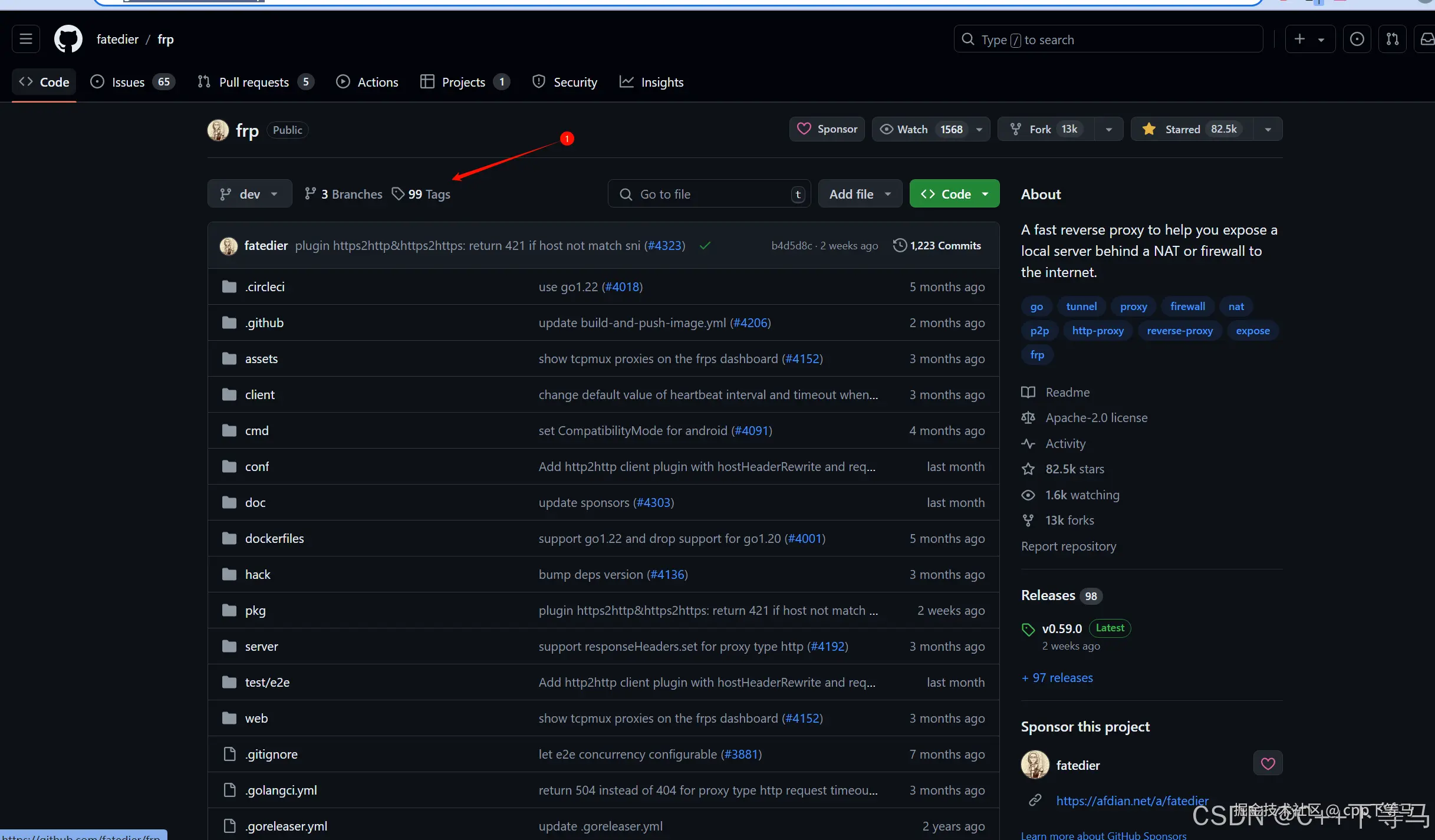Screen dimensions: 1435x840
Task: Open the Security tab
Action: pyautogui.click(x=565, y=82)
